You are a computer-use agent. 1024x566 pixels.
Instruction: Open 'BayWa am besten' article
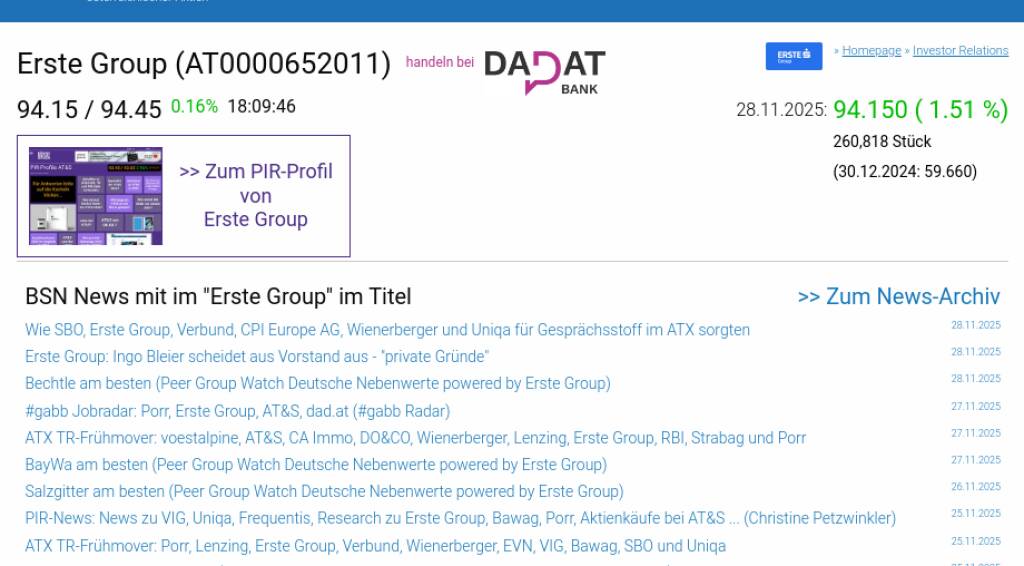[x=315, y=465]
